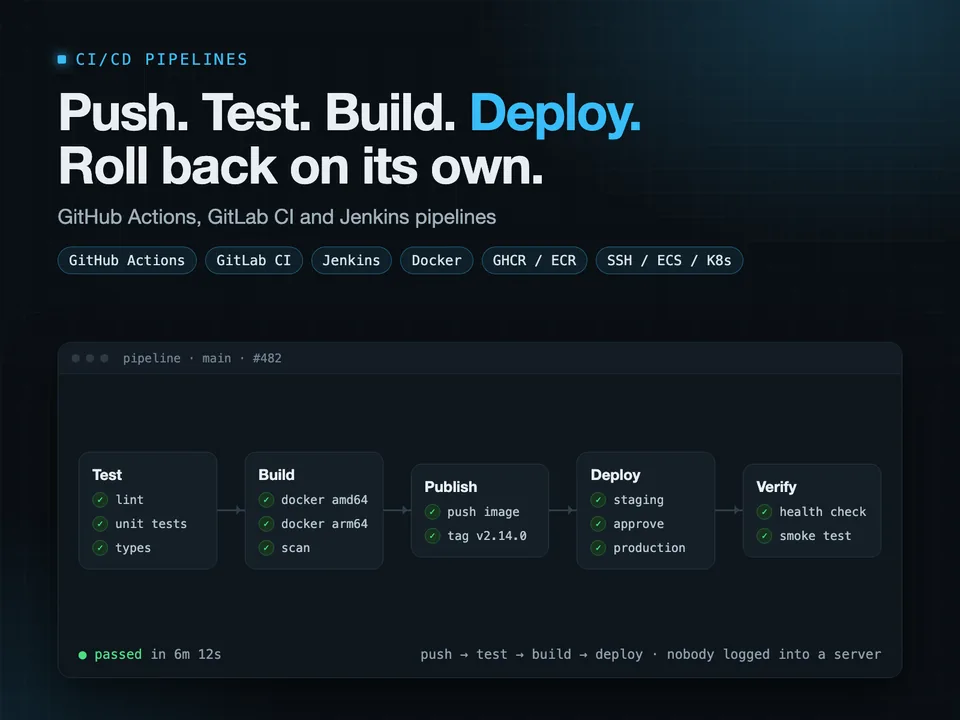The height and width of the screenshot is (720, 960).
Task: Click the 'passed in 6m 12s' status text
Action: click(157, 654)
